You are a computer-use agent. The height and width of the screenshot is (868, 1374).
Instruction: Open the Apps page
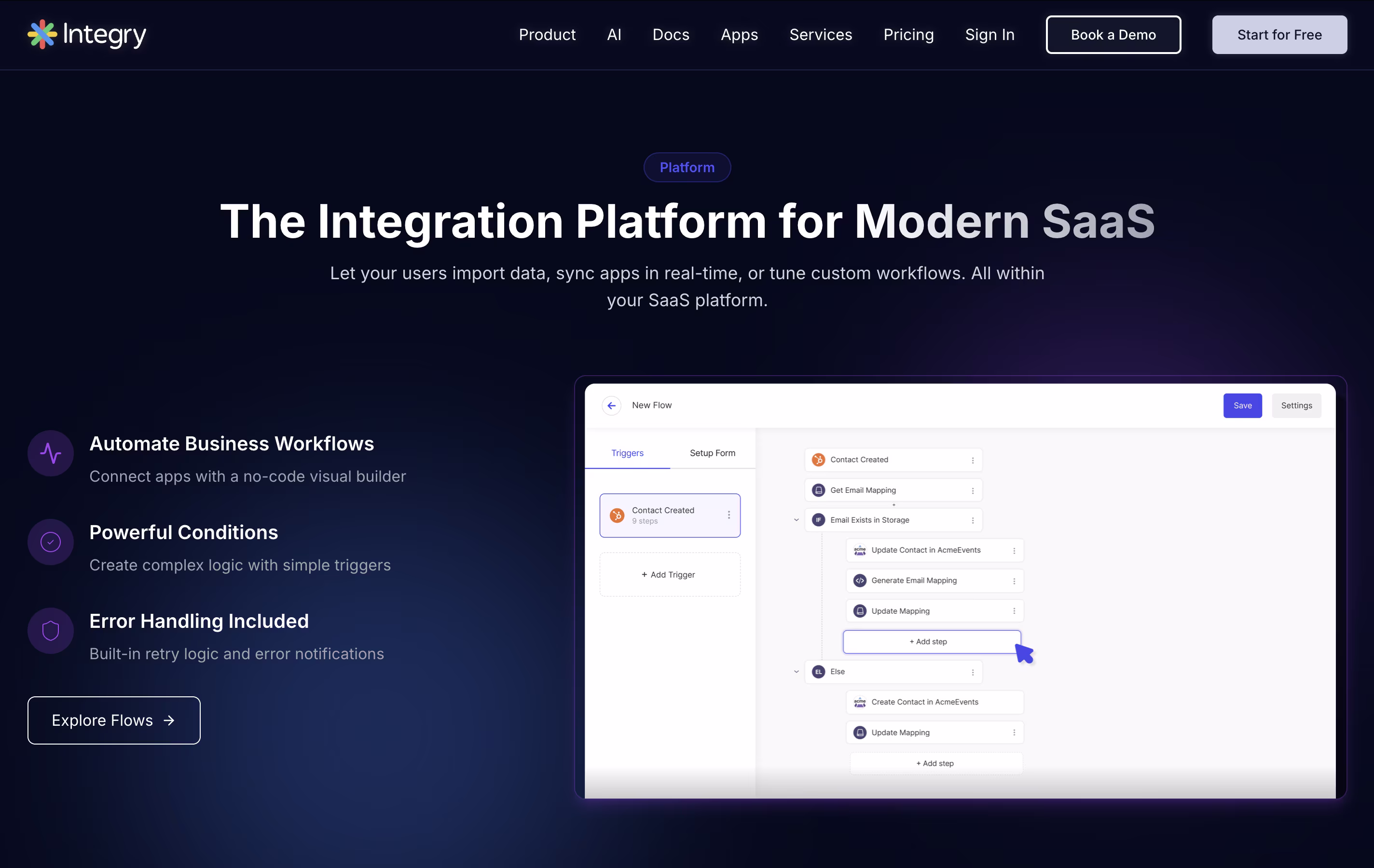(x=739, y=35)
